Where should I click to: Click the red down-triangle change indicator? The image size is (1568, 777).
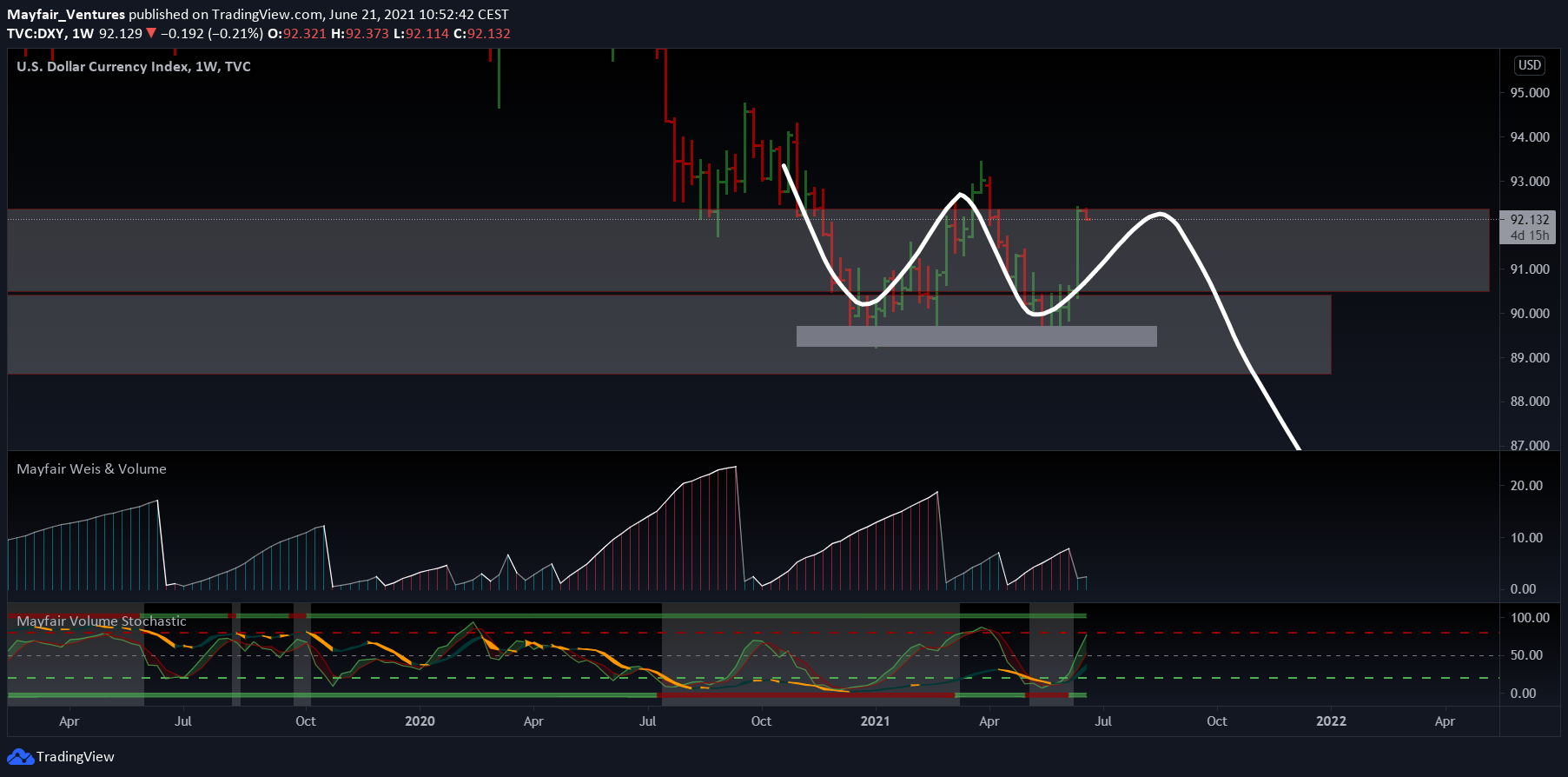(x=151, y=34)
